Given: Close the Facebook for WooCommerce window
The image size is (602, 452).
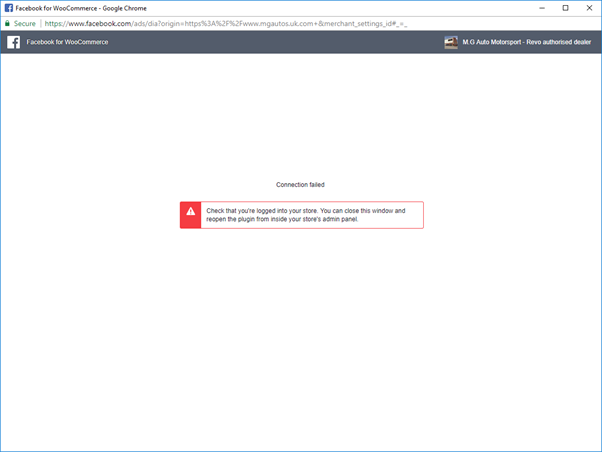Looking at the screenshot, I should (589, 8).
